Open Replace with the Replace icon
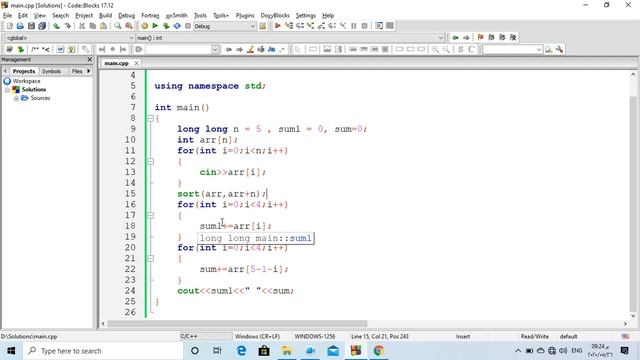Image resolution: width=640 pixels, height=360 pixels. [129, 26]
